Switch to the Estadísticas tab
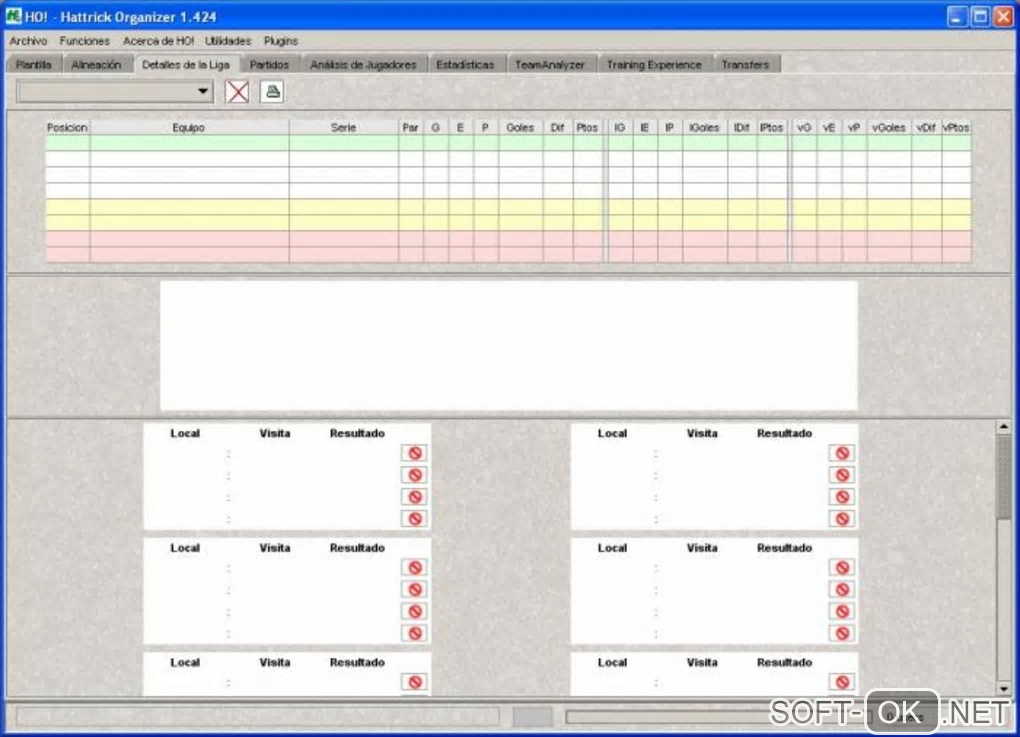 click(465, 64)
